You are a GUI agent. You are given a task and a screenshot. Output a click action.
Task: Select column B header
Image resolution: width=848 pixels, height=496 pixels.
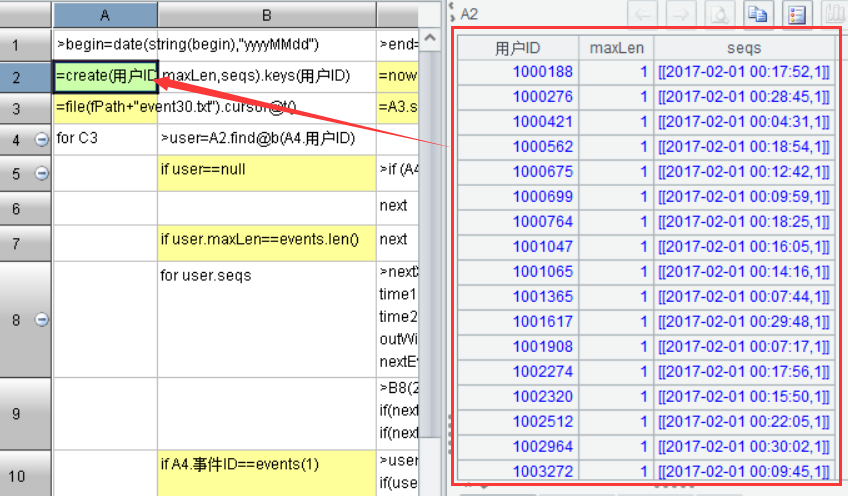266,14
